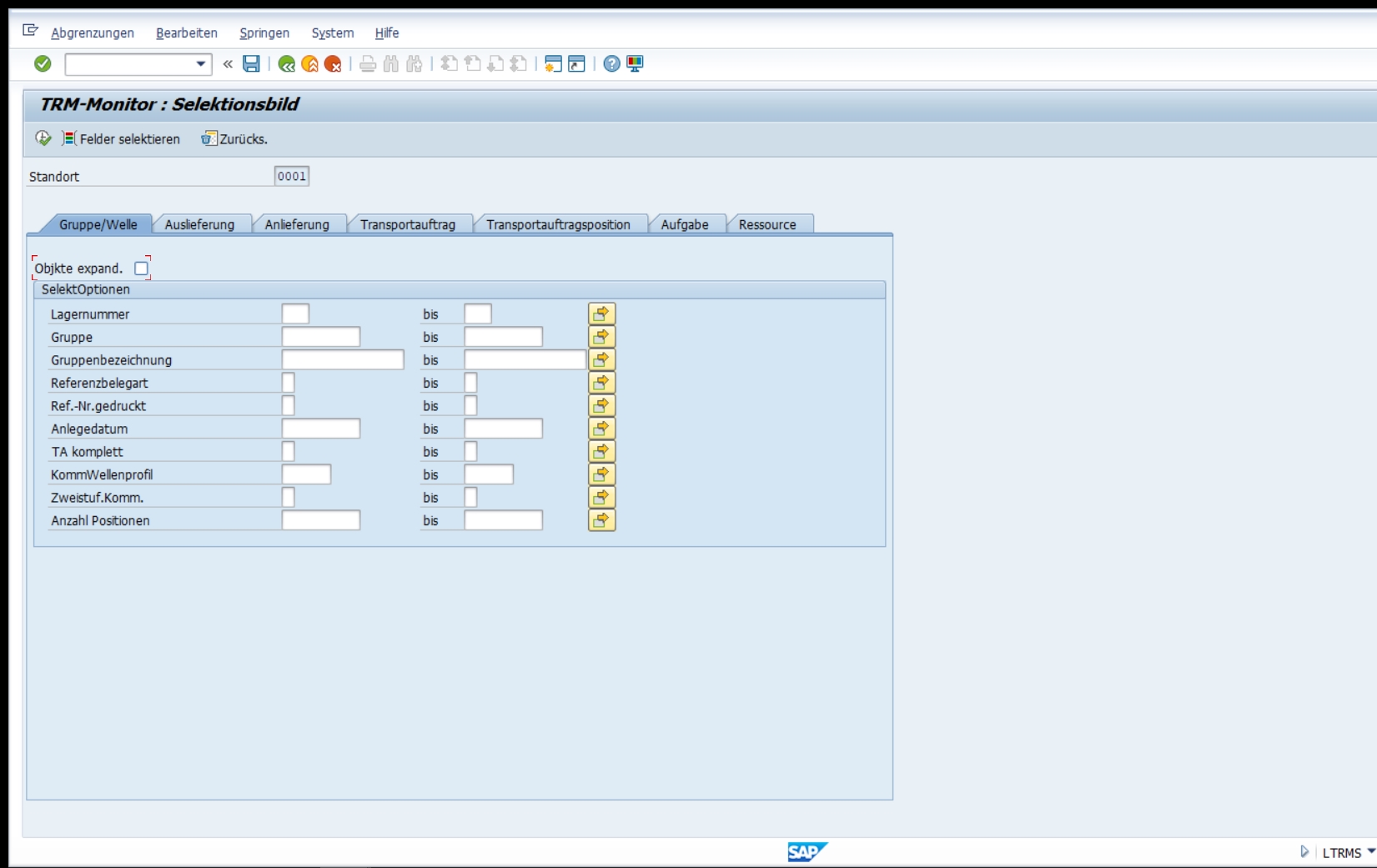Click the green Enter checkmark icon
1377x868 pixels.
pos(43,64)
